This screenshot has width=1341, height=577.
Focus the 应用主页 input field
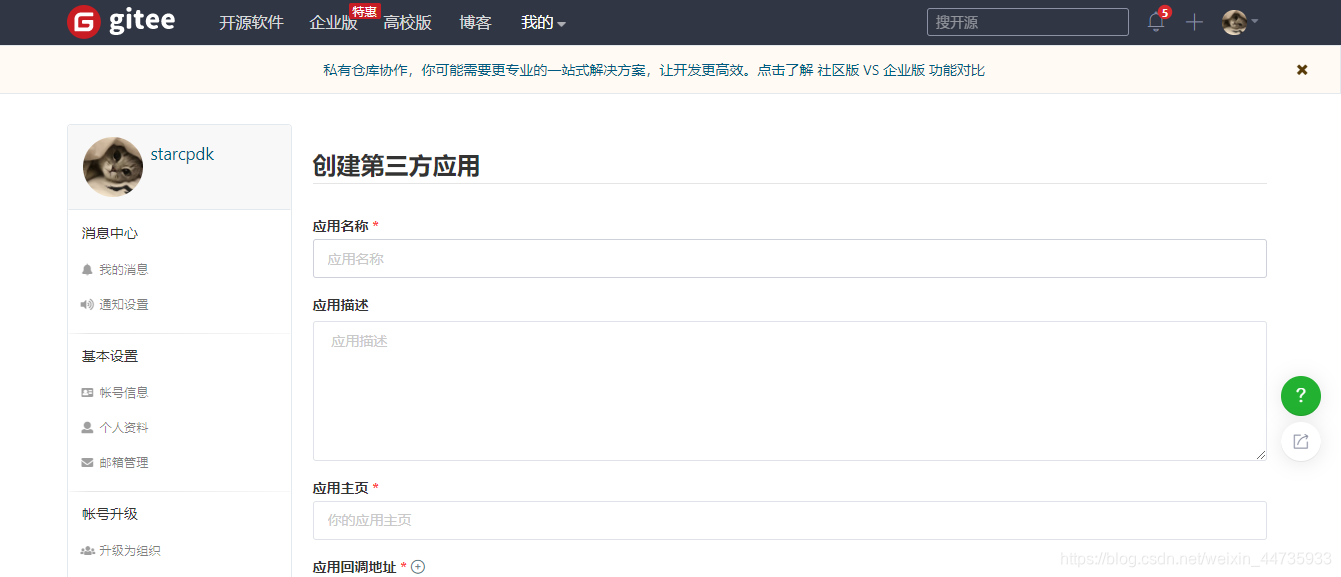pos(789,520)
